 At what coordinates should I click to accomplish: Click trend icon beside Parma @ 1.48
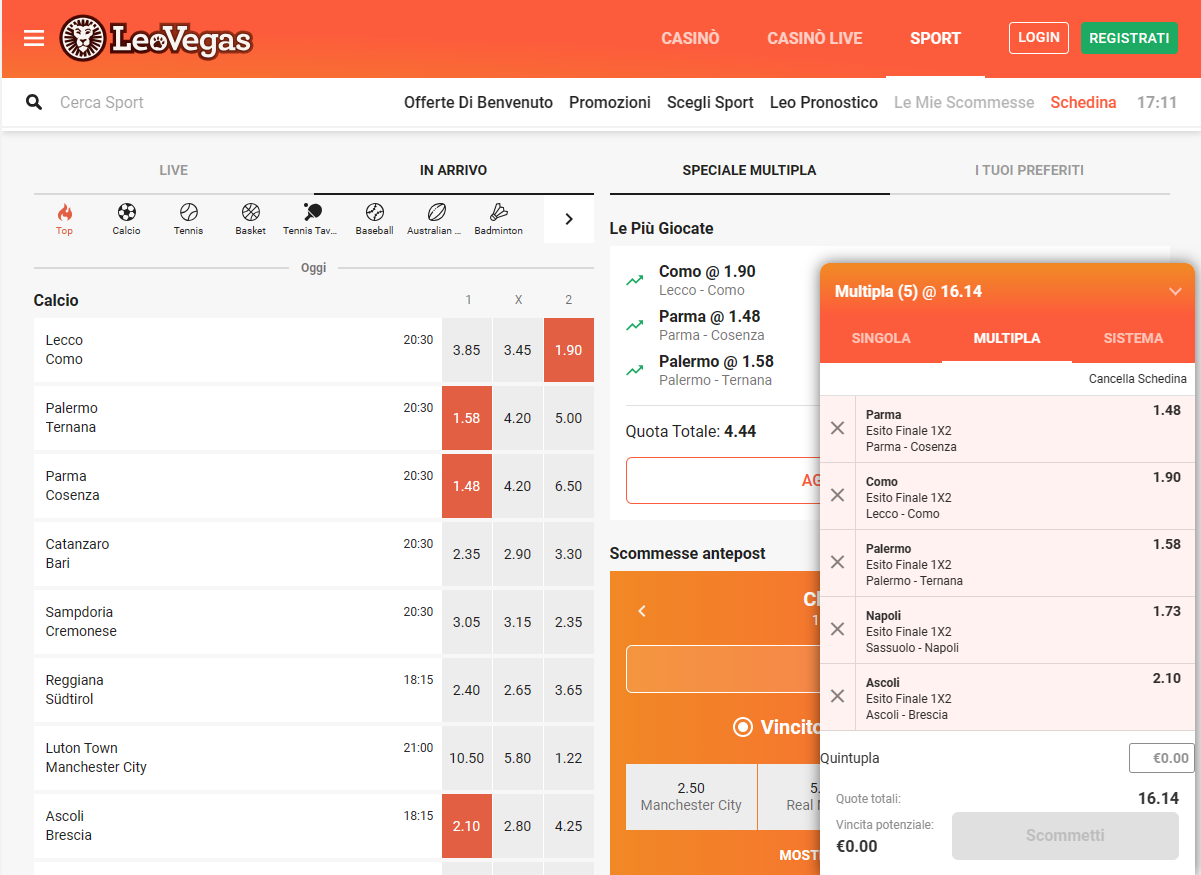point(634,325)
